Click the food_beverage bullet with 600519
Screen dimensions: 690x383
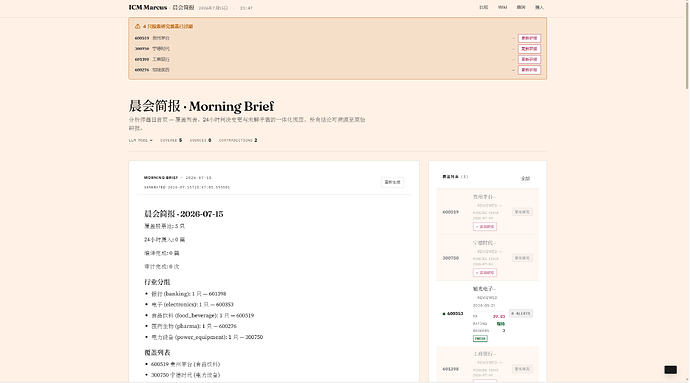[x=202, y=316]
